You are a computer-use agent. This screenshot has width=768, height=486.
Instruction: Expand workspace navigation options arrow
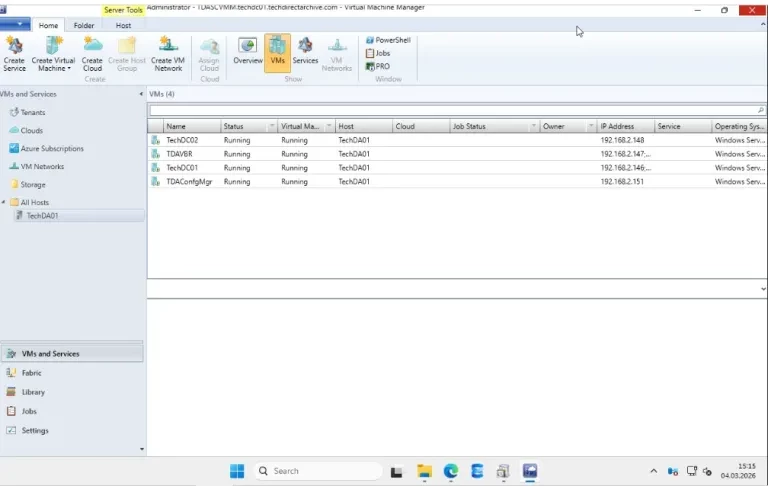click(142, 449)
